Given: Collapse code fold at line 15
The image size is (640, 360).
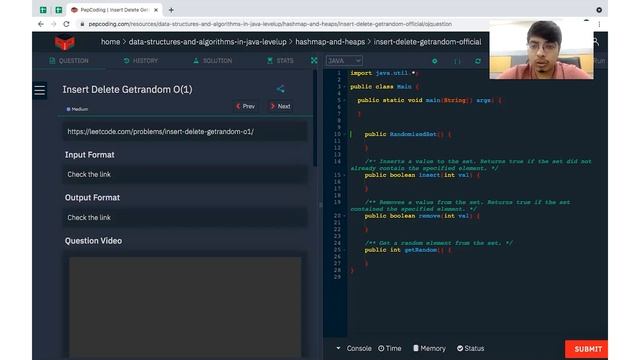Looking at the screenshot, I should [344, 175].
